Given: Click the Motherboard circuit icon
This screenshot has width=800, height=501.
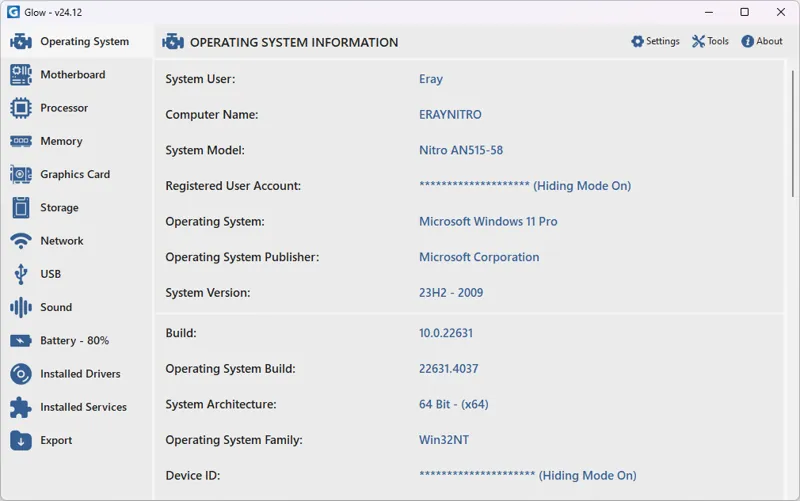Looking at the screenshot, I should (x=20, y=74).
